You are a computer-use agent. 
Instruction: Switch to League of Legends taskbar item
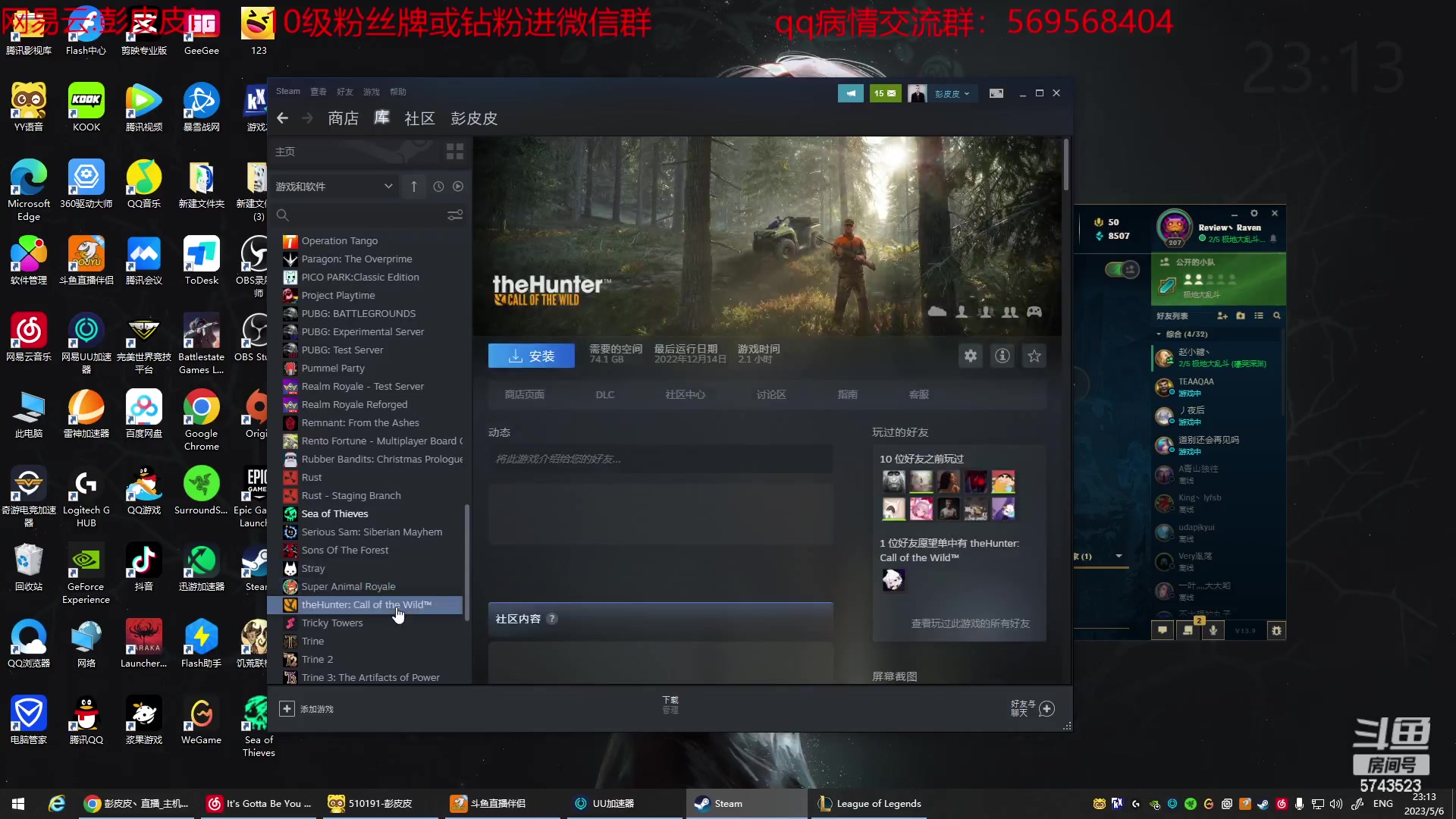pyautogui.click(x=871, y=804)
